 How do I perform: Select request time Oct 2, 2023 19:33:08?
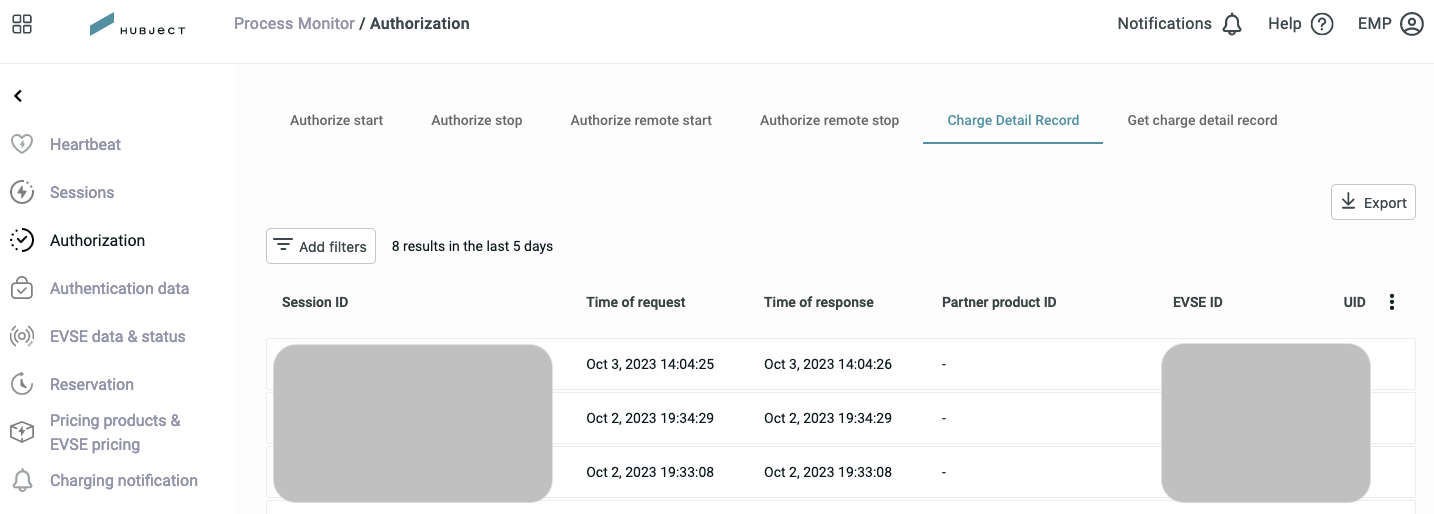click(650, 472)
